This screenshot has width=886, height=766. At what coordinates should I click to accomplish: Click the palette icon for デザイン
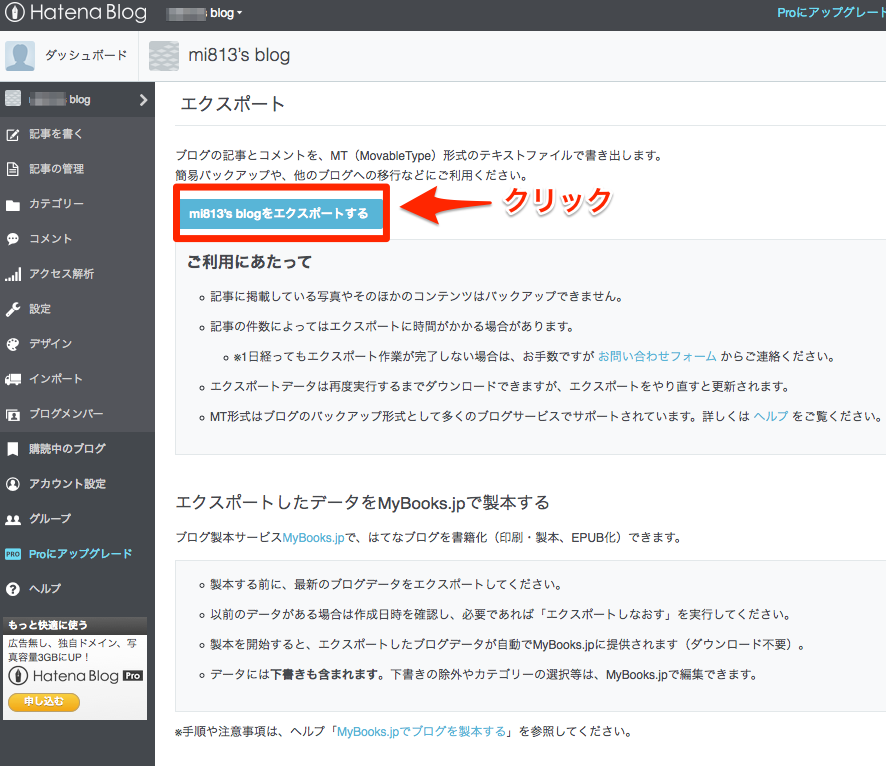point(12,344)
